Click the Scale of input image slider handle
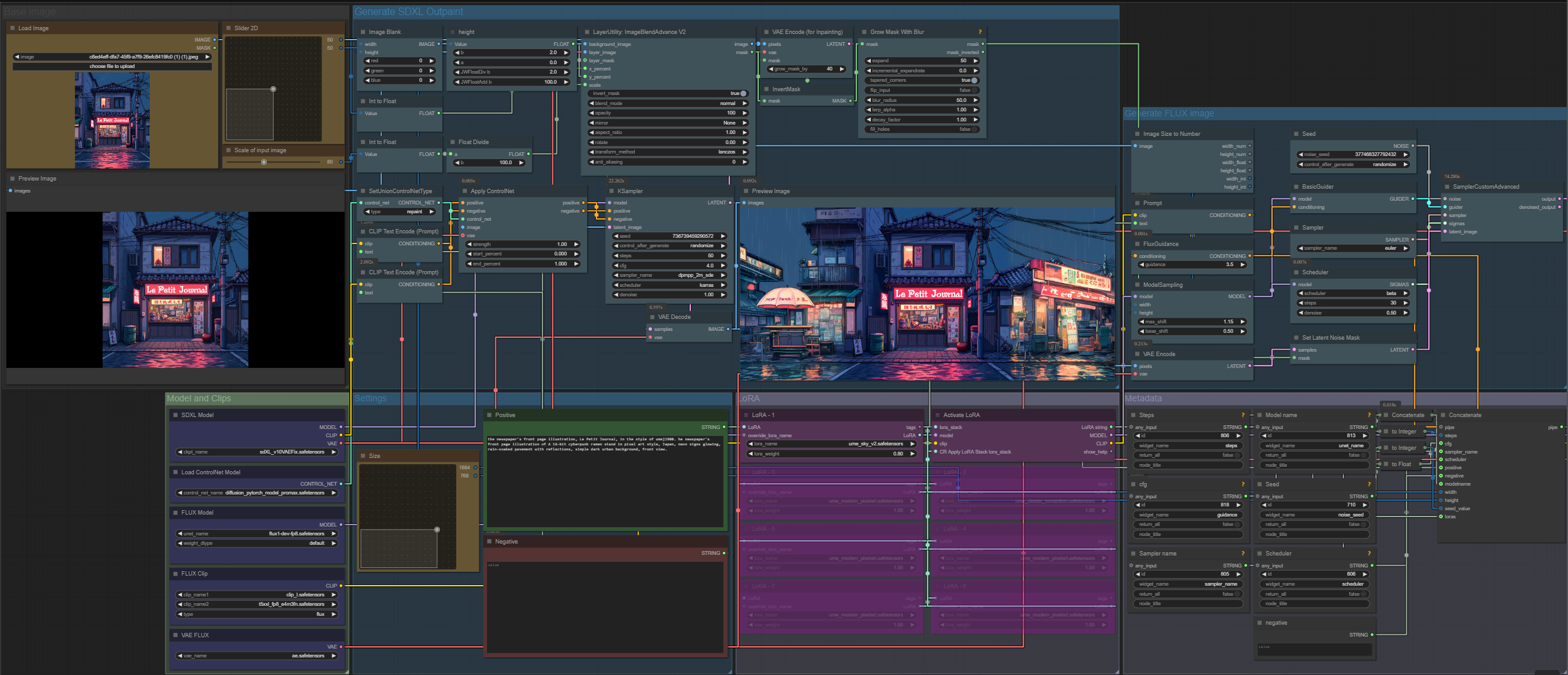This screenshot has width=1568, height=675. pos(264,162)
